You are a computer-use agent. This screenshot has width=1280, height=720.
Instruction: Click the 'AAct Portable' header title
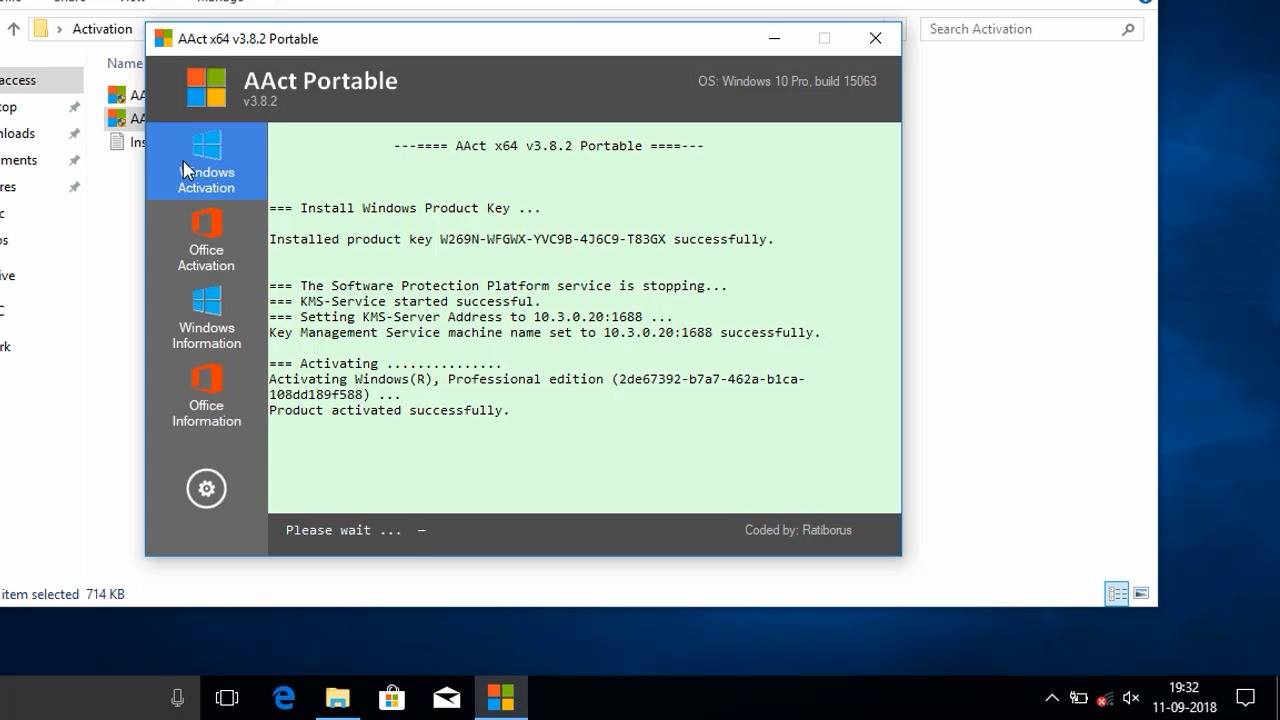(x=321, y=81)
